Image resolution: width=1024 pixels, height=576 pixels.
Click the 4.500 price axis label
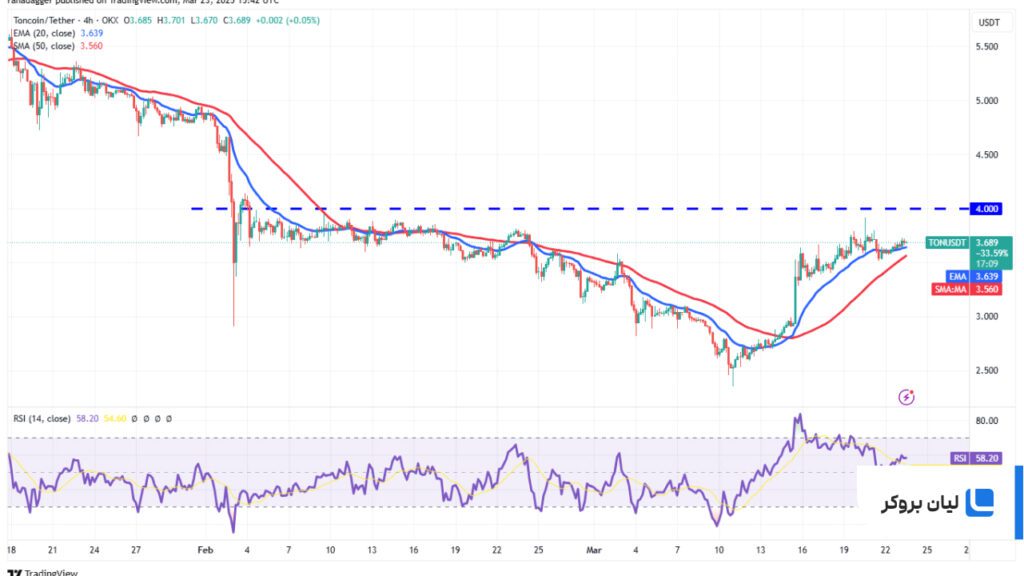tap(987, 155)
